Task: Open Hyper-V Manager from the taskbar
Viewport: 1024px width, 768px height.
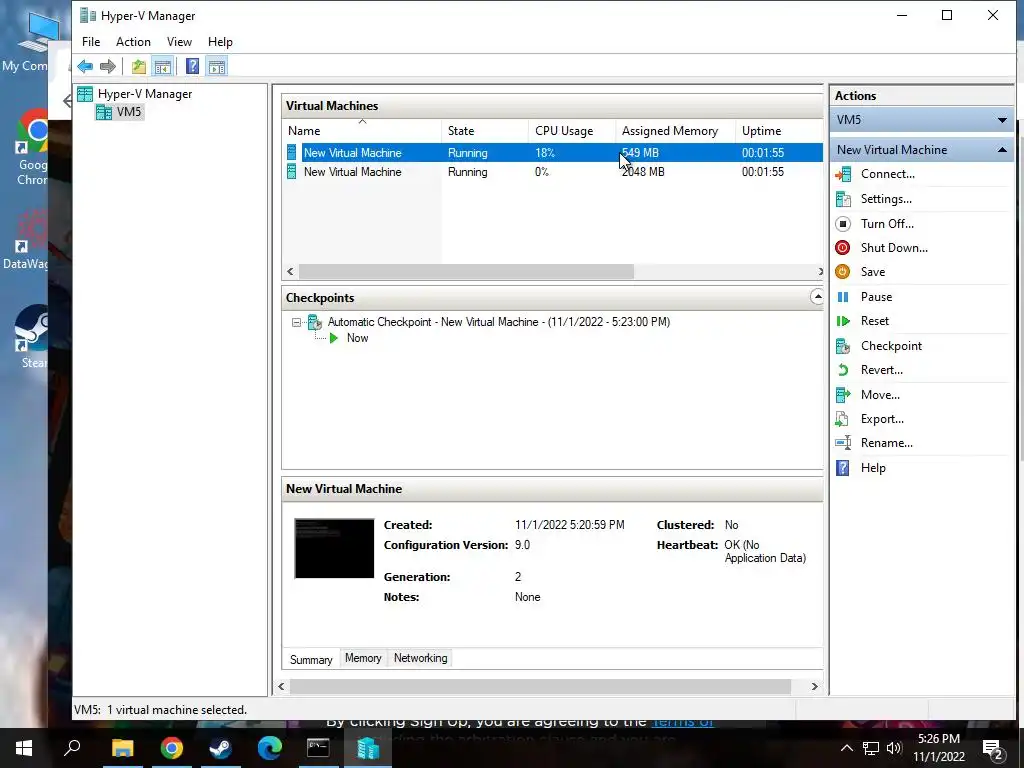Action: point(368,748)
